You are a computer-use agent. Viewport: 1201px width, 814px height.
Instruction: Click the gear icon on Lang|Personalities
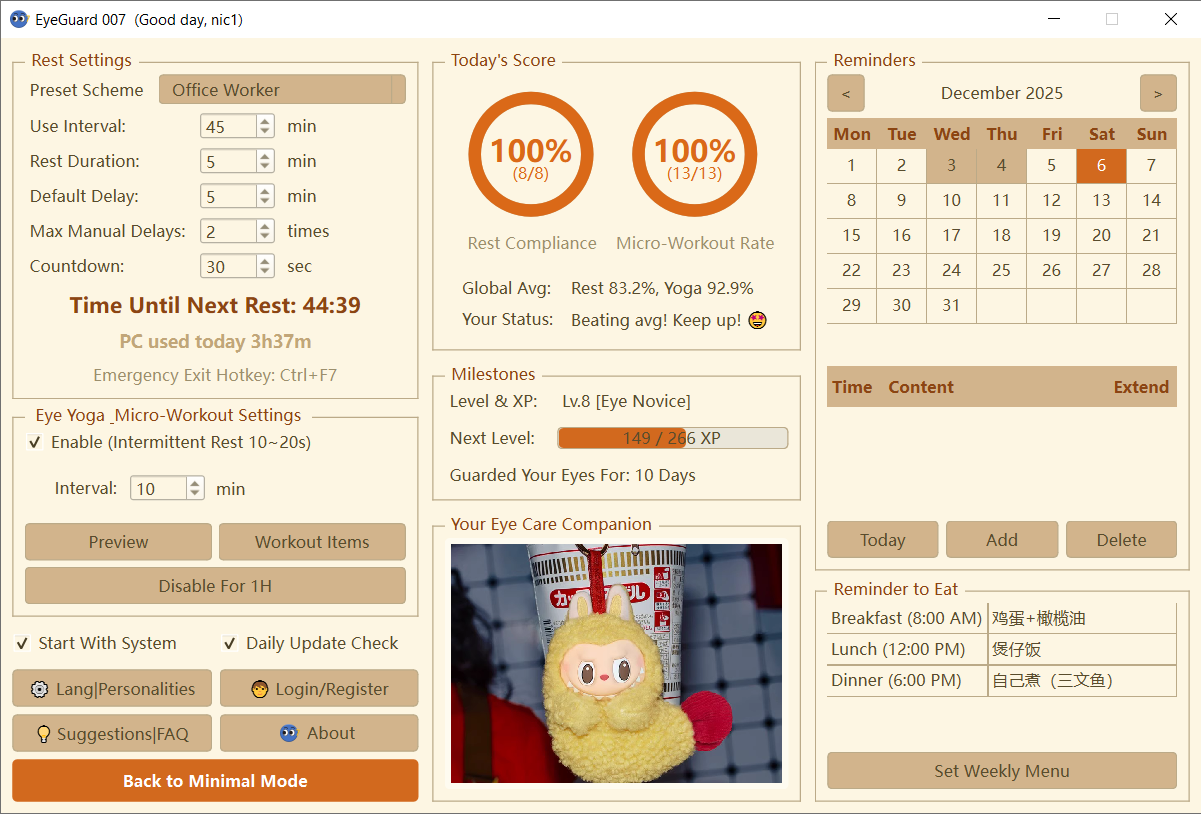click(39, 688)
